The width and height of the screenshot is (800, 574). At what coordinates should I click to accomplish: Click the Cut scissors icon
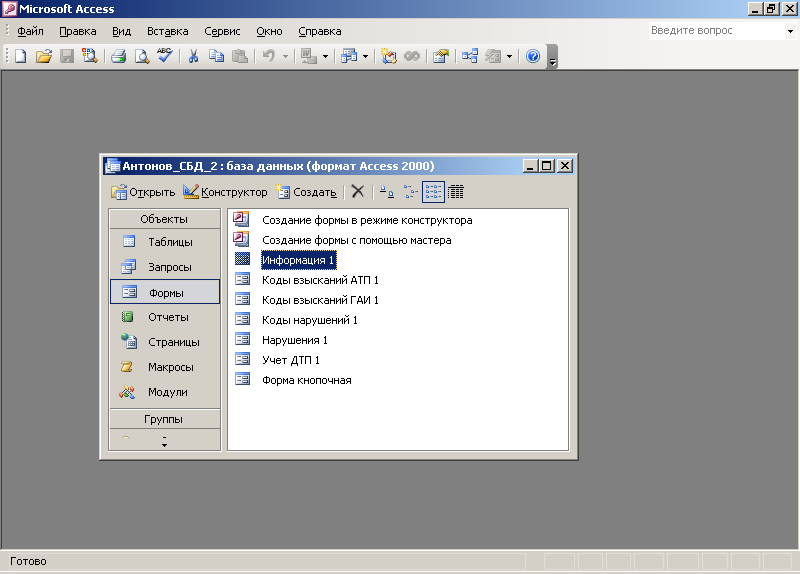193,56
